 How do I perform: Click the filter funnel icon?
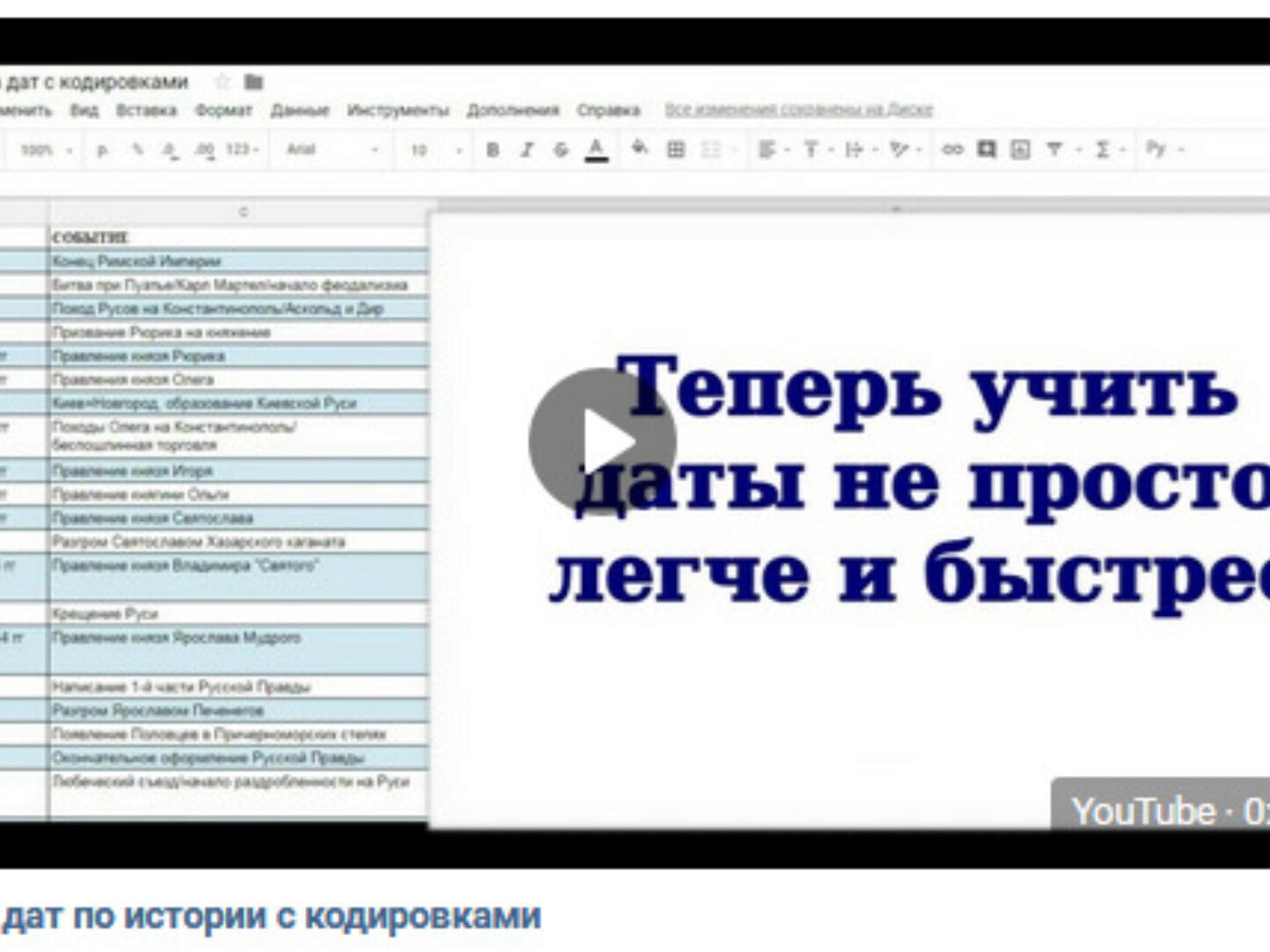point(1054,150)
